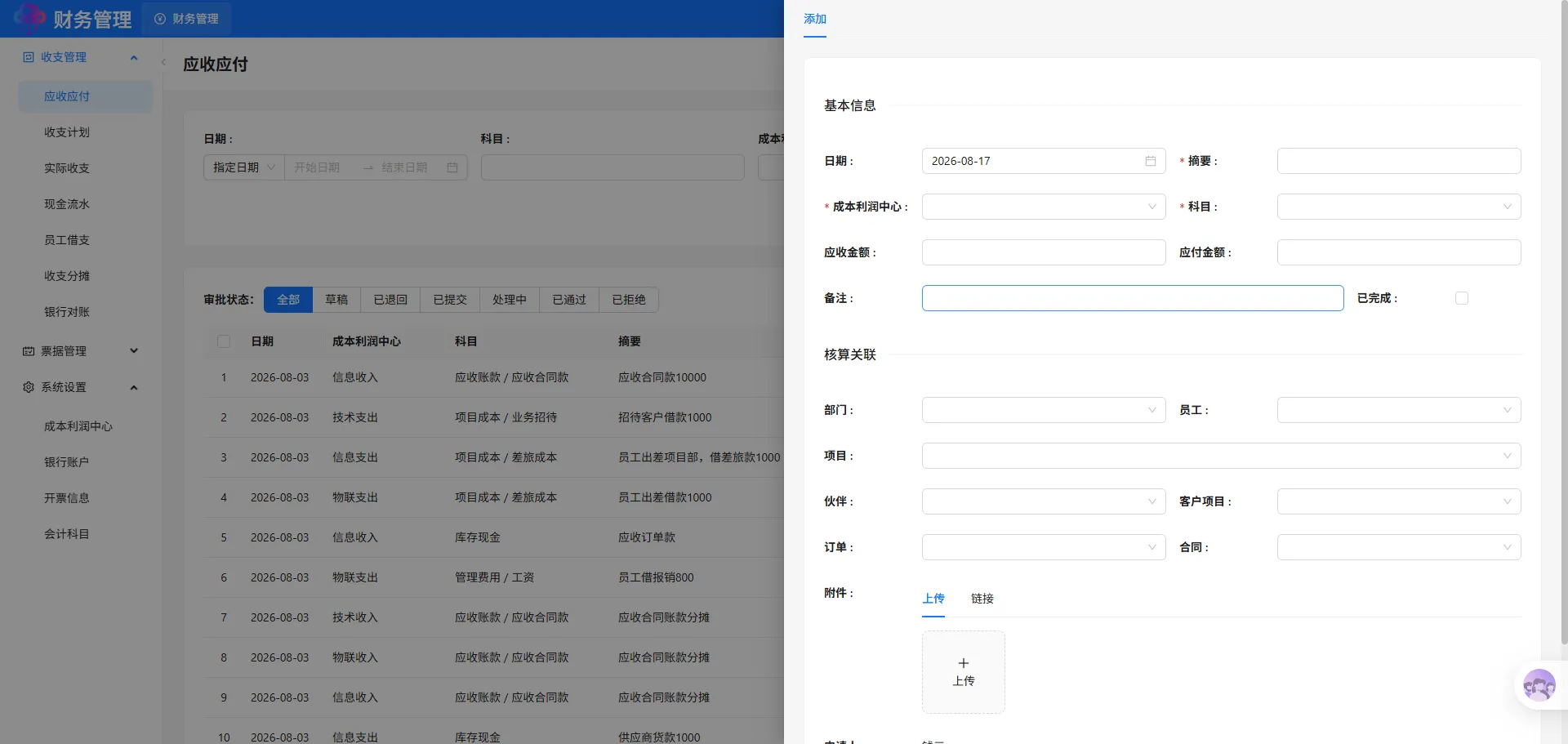Focus the 备注 input field
Image resolution: width=1568 pixels, height=744 pixels.
[1133, 298]
